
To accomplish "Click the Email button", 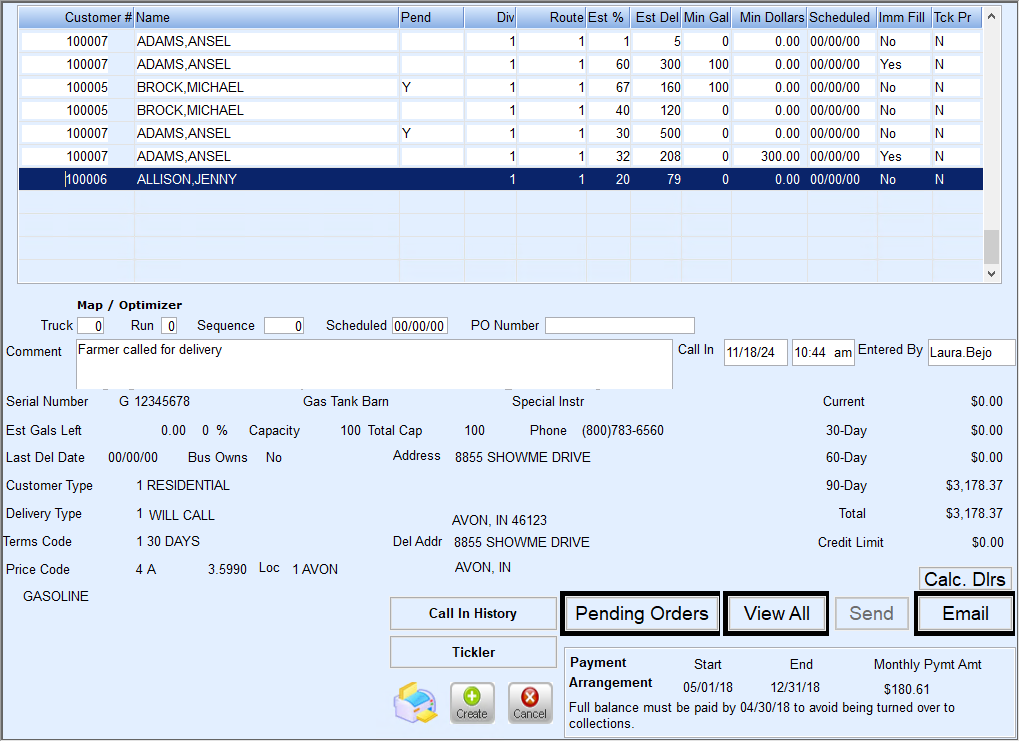I will [965, 614].
